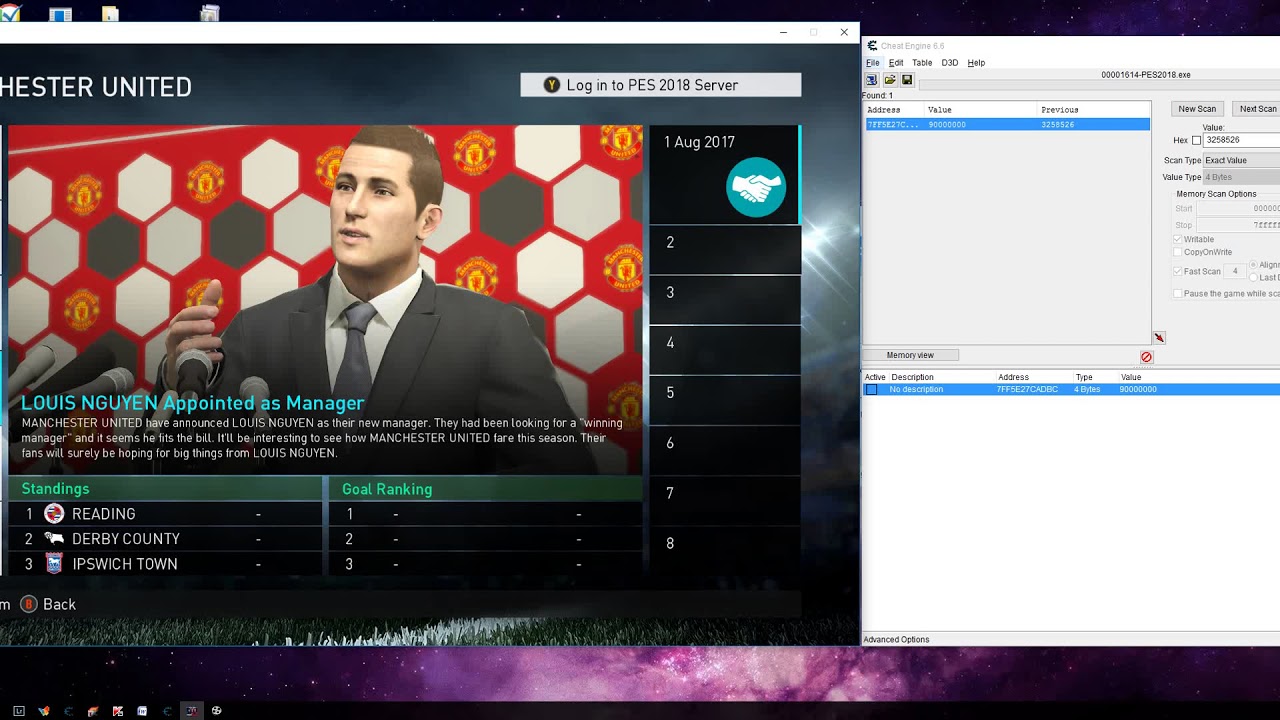Toggle the Fast Scan checkbox
This screenshot has height=720, width=1280.
click(1177, 272)
